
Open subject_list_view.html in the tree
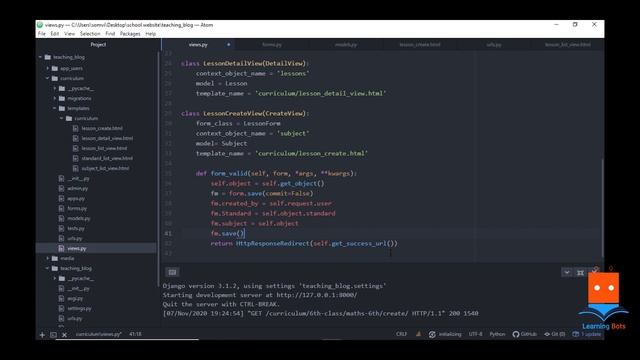(105, 168)
